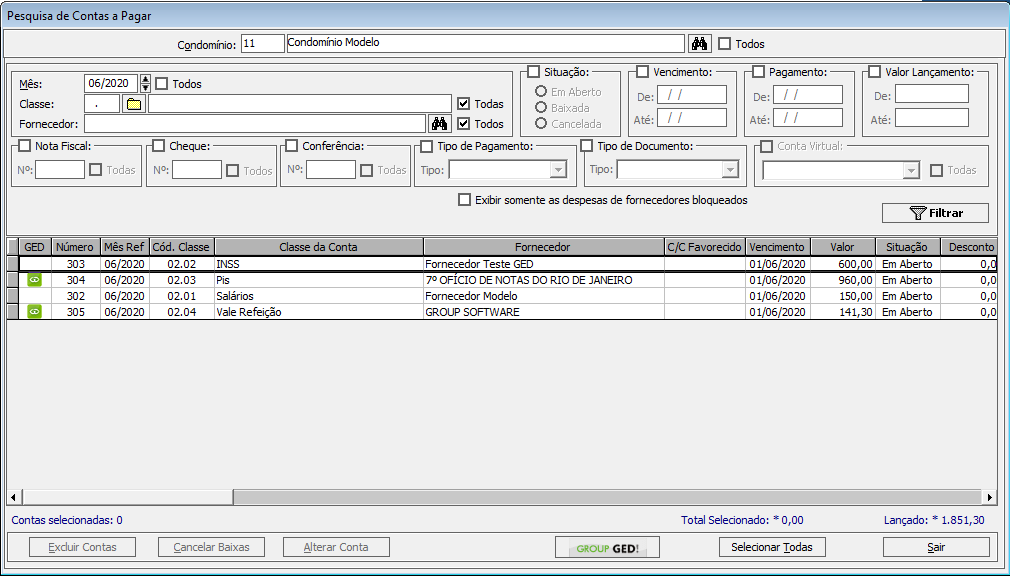The image size is (1010, 576).
Task: Select row with Fornecedor Teste GED
Action: 502,264
